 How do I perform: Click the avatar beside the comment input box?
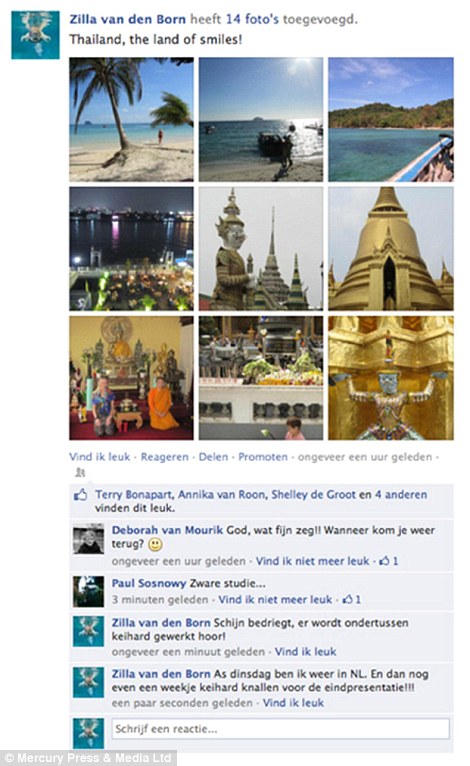(x=88, y=733)
